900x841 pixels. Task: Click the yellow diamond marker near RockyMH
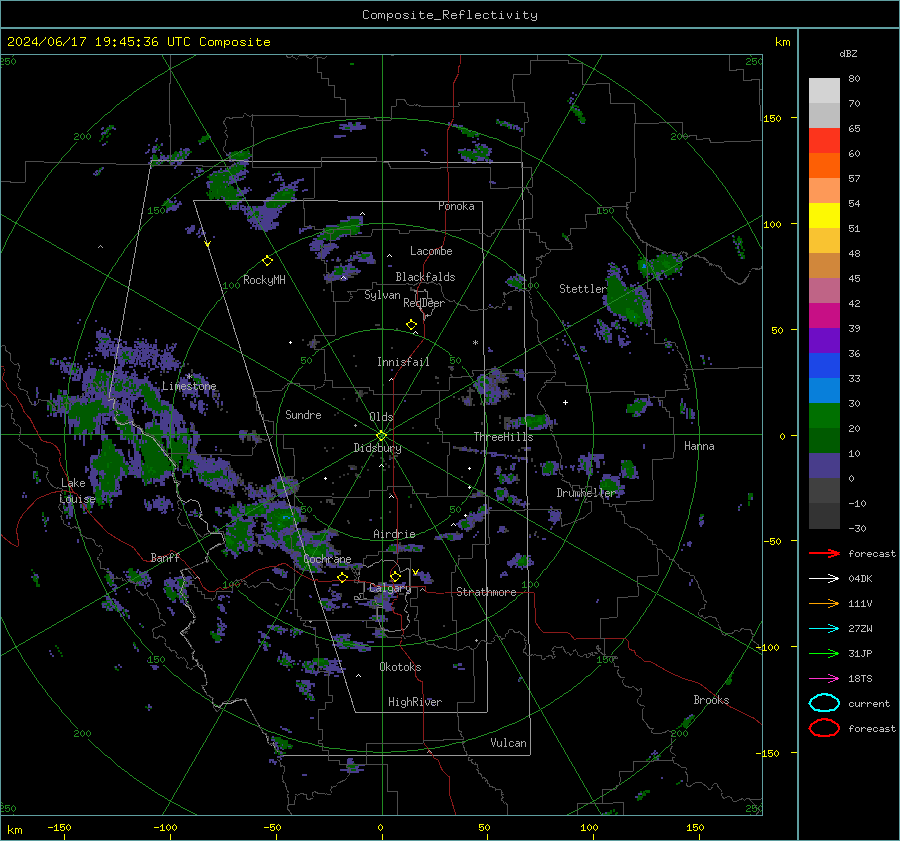pyautogui.click(x=267, y=261)
